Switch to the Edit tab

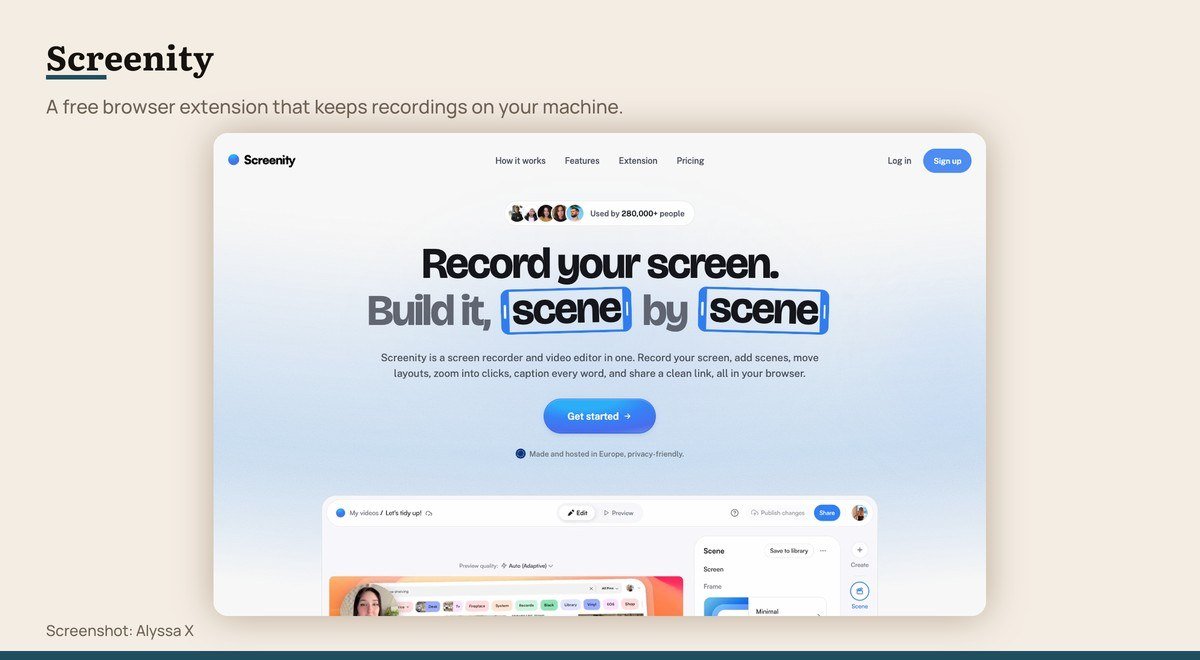point(577,513)
